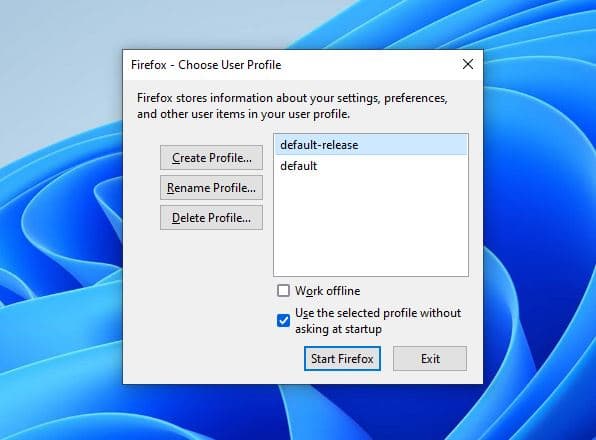This screenshot has width=596, height=440.
Task: Click the Create Profile... button
Action: pyautogui.click(x=211, y=158)
